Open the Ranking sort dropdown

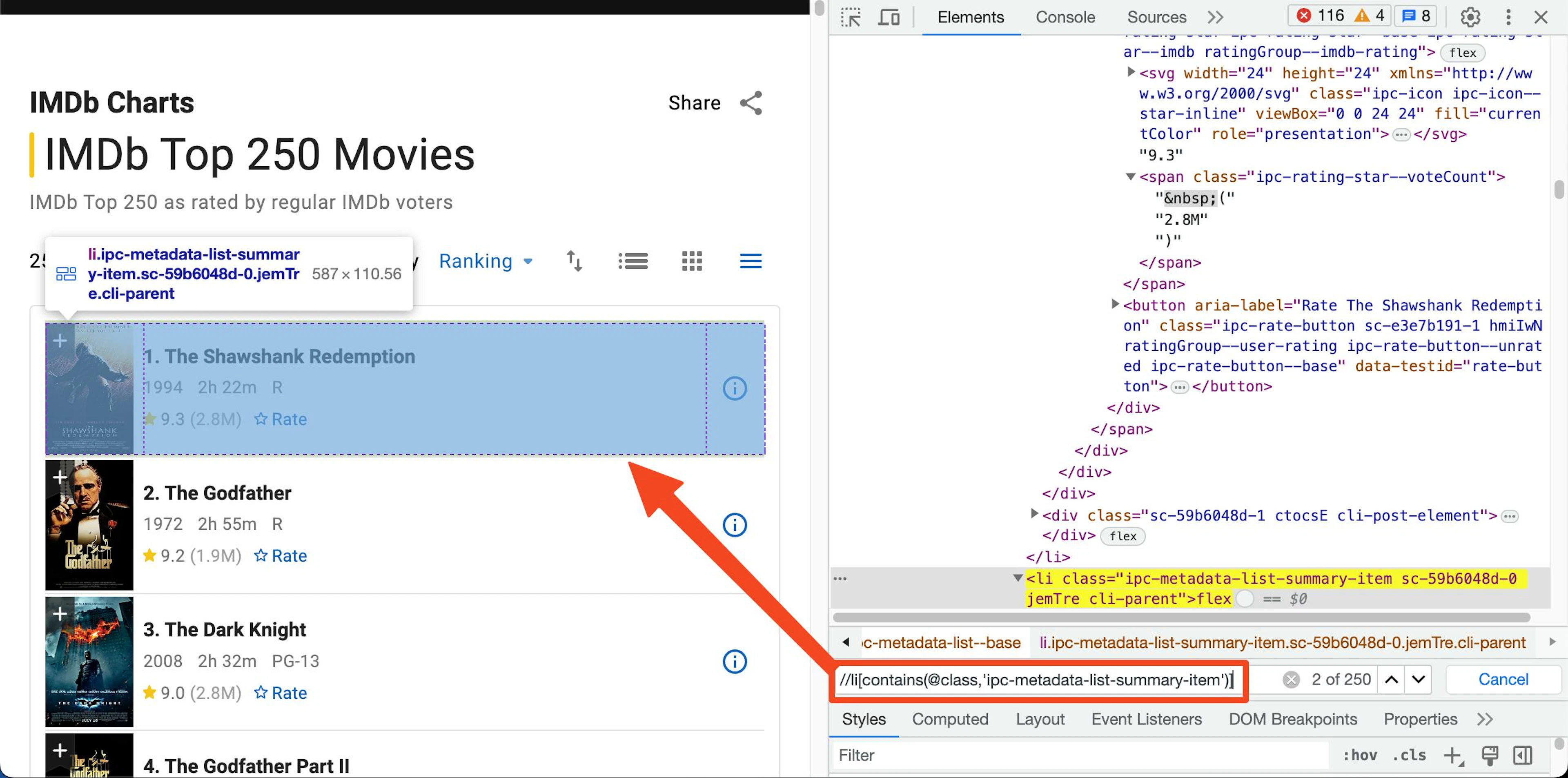[486, 261]
